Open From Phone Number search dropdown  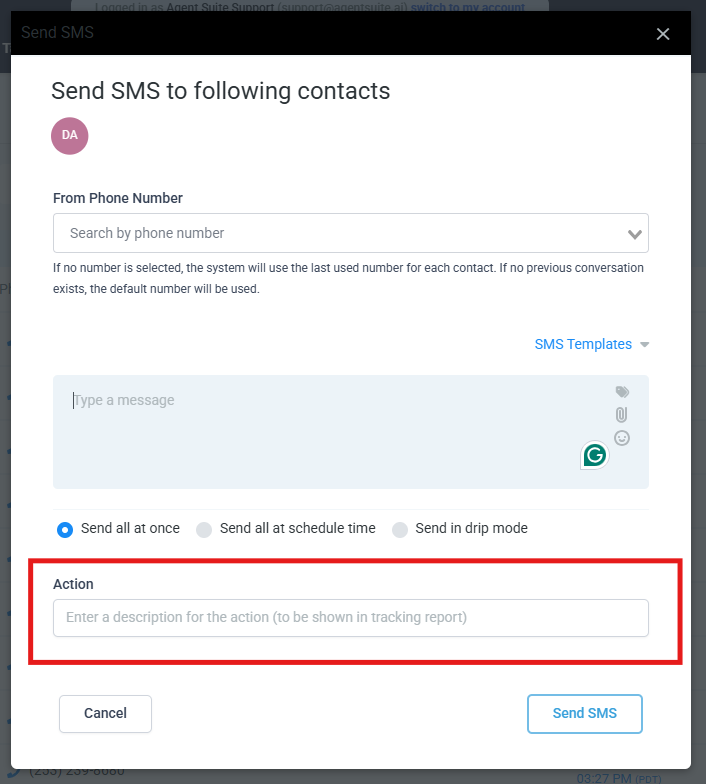[x=350, y=233]
